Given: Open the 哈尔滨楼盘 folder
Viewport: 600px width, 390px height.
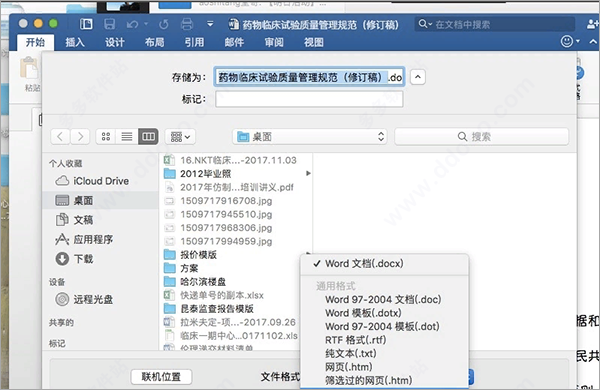Looking at the screenshot, I should pyautogui.click(x=195, y=282).
